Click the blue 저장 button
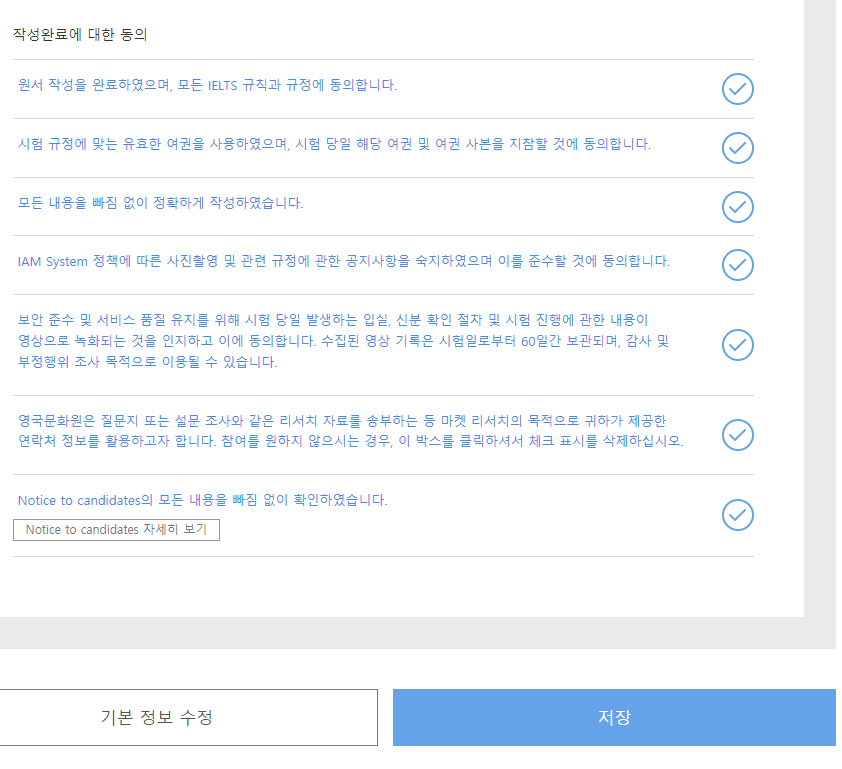This screenshot has height=769, width=842. click(x=614, y=717)
